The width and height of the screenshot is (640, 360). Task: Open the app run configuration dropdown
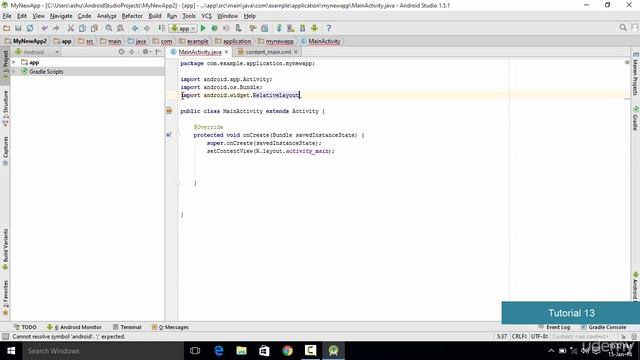coord(184,28)
